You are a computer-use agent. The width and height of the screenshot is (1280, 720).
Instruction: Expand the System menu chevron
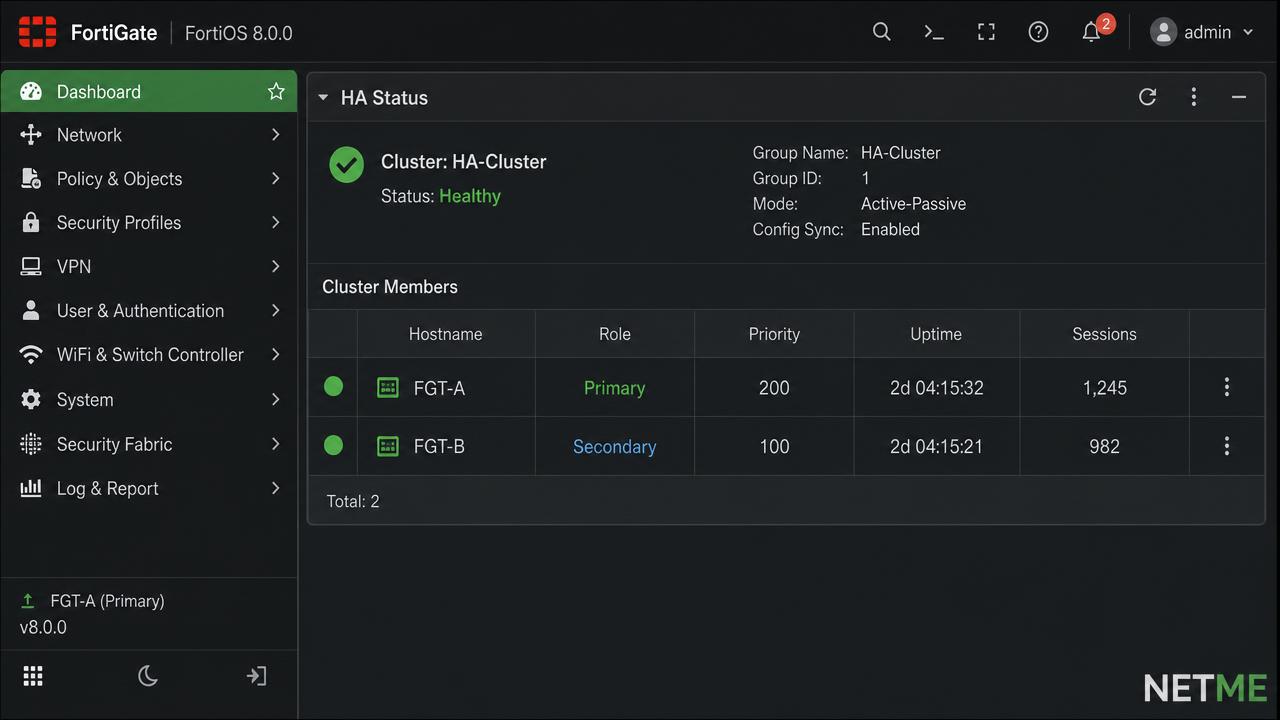[276, 399]
